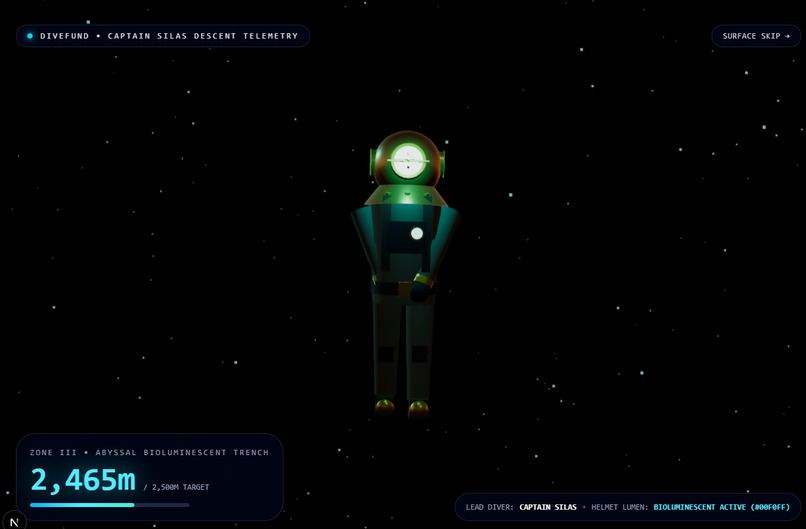Open the Next.js dev tools N icon
Screen dimensions: 806x529
14,521
